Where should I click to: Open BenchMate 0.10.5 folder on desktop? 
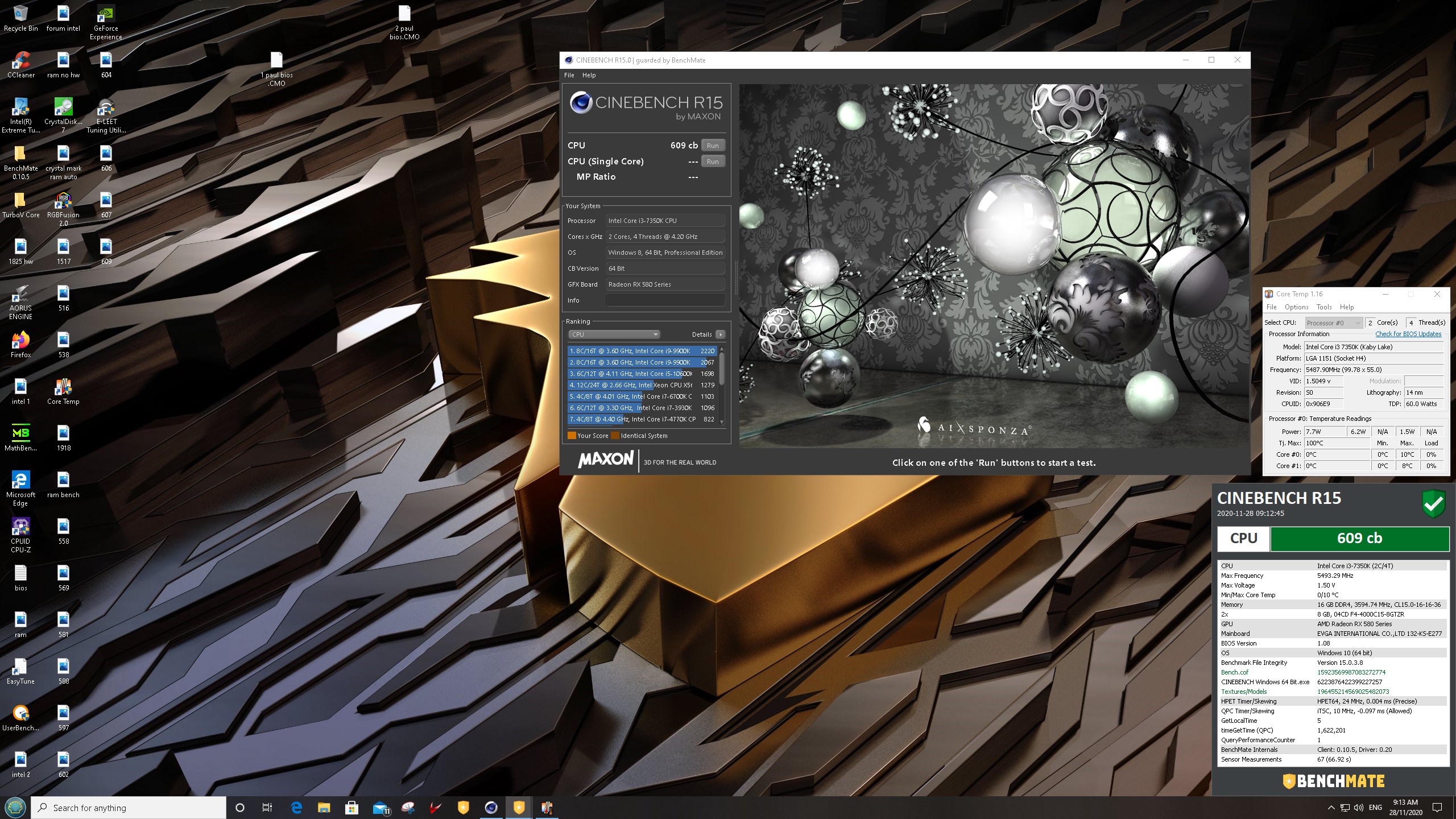pos(20,162)
